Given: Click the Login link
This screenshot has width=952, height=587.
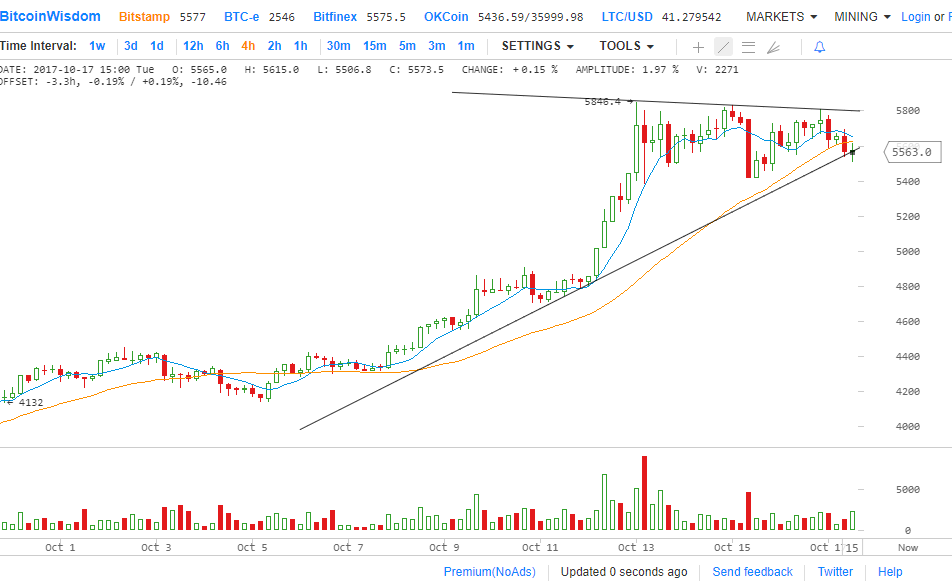Looking at the screenshot, I should (x=915, y=17).
